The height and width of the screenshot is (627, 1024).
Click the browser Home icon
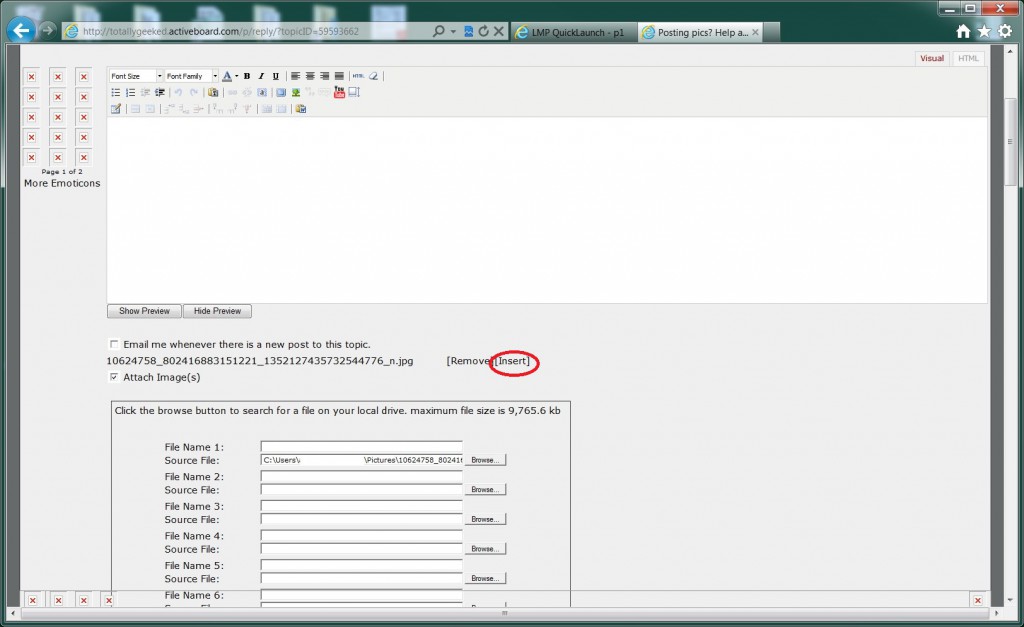963,32
